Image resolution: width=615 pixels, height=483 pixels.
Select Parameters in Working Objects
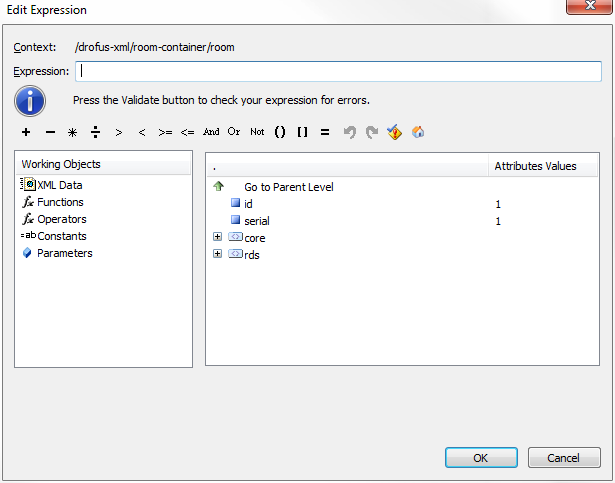click(x=64, y=253)
